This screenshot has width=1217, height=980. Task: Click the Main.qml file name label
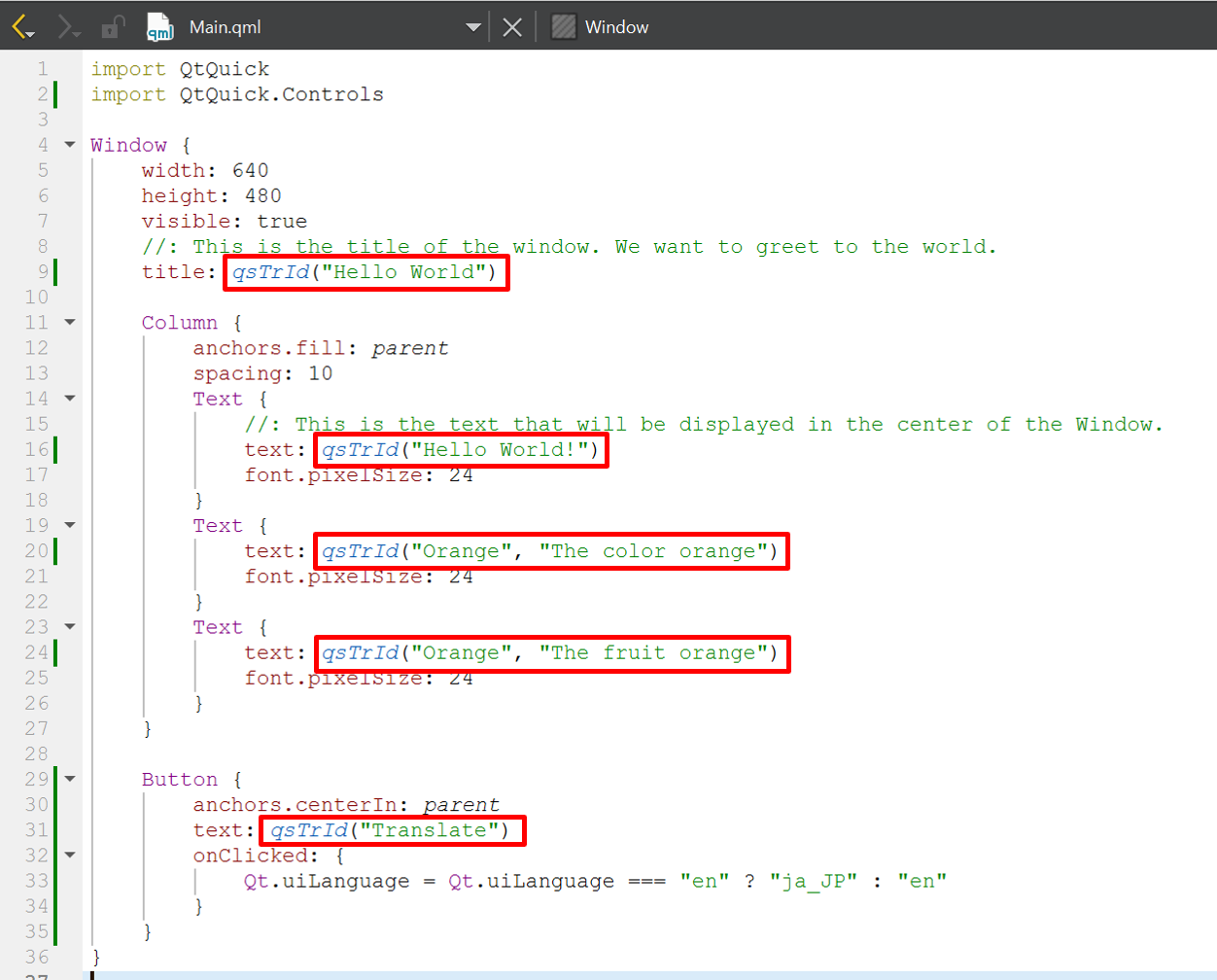(225, 27)
